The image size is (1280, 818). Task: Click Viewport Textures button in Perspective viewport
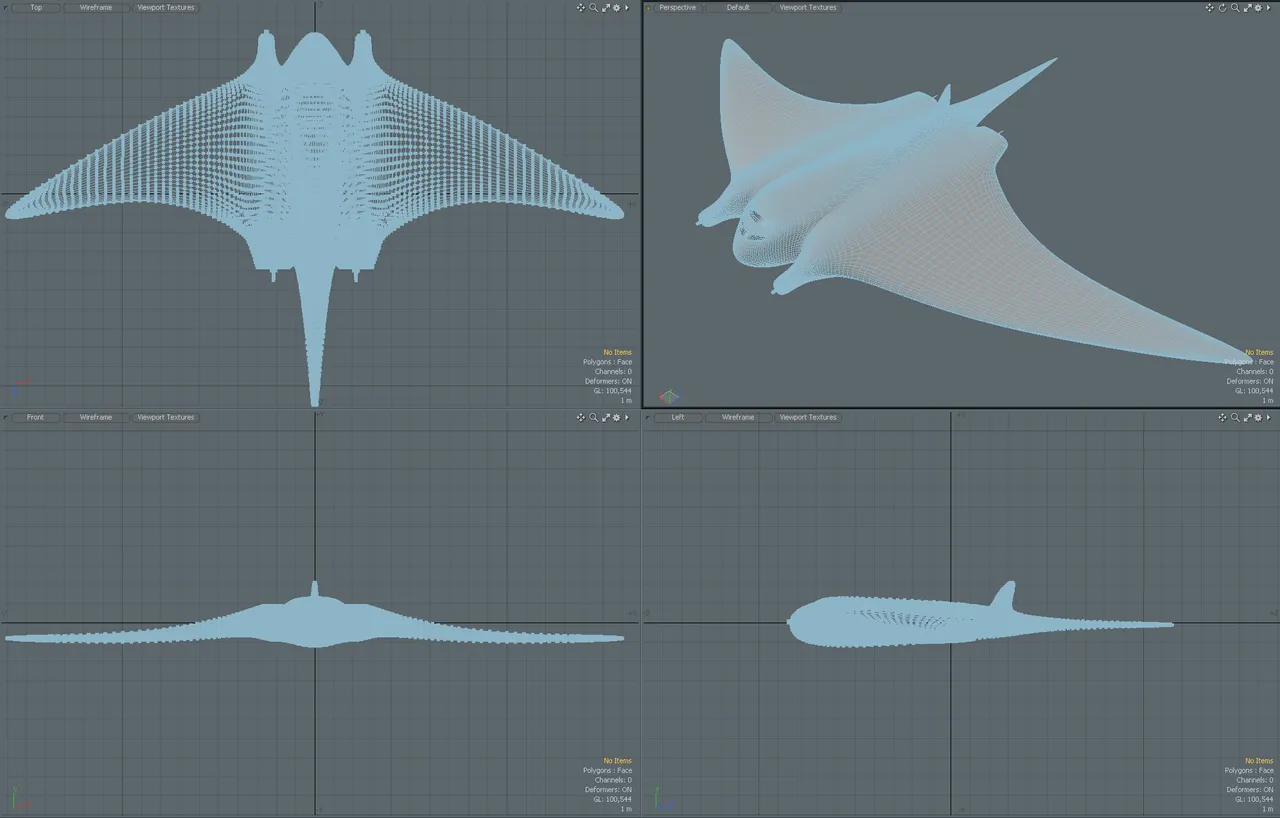coord(808,7)
